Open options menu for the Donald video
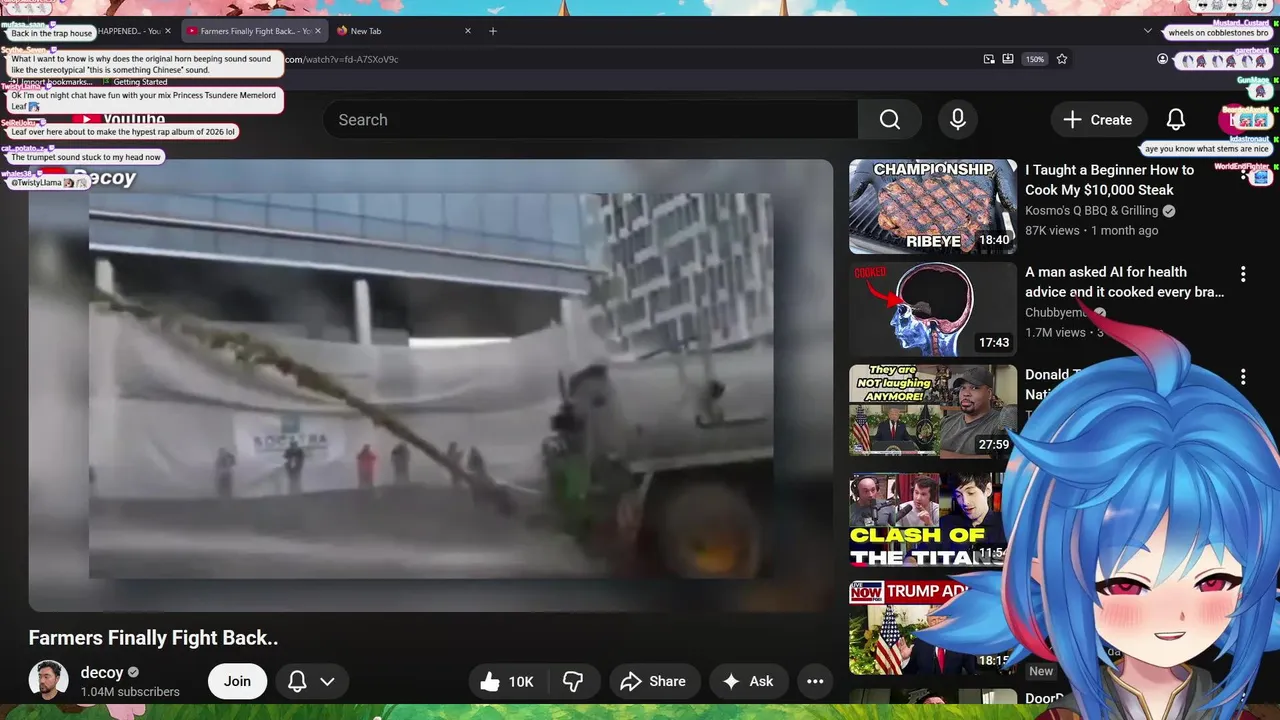Screen dimensions: 1280x720 [1243, 377]
